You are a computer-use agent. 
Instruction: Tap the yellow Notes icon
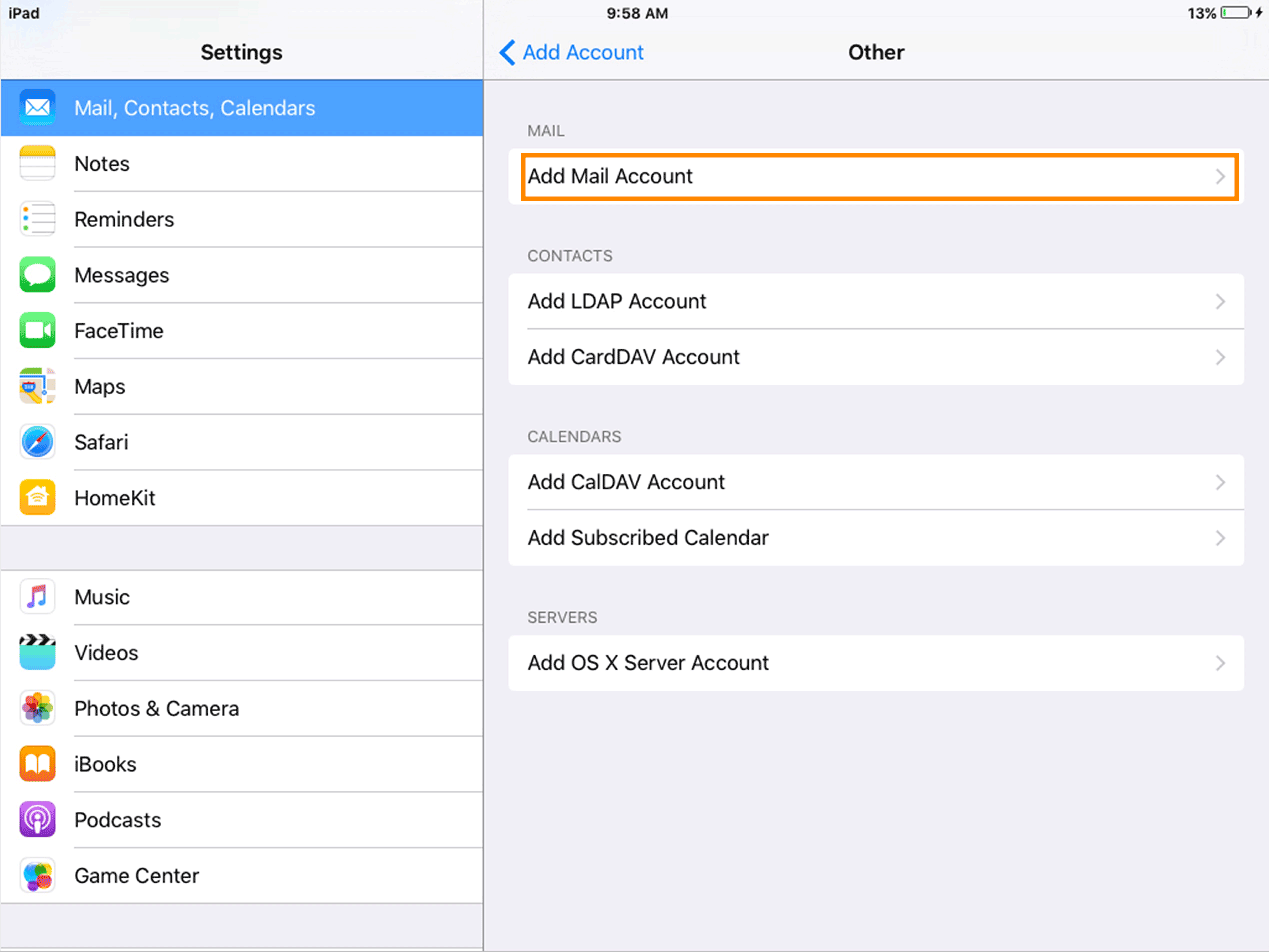point(37,163)
